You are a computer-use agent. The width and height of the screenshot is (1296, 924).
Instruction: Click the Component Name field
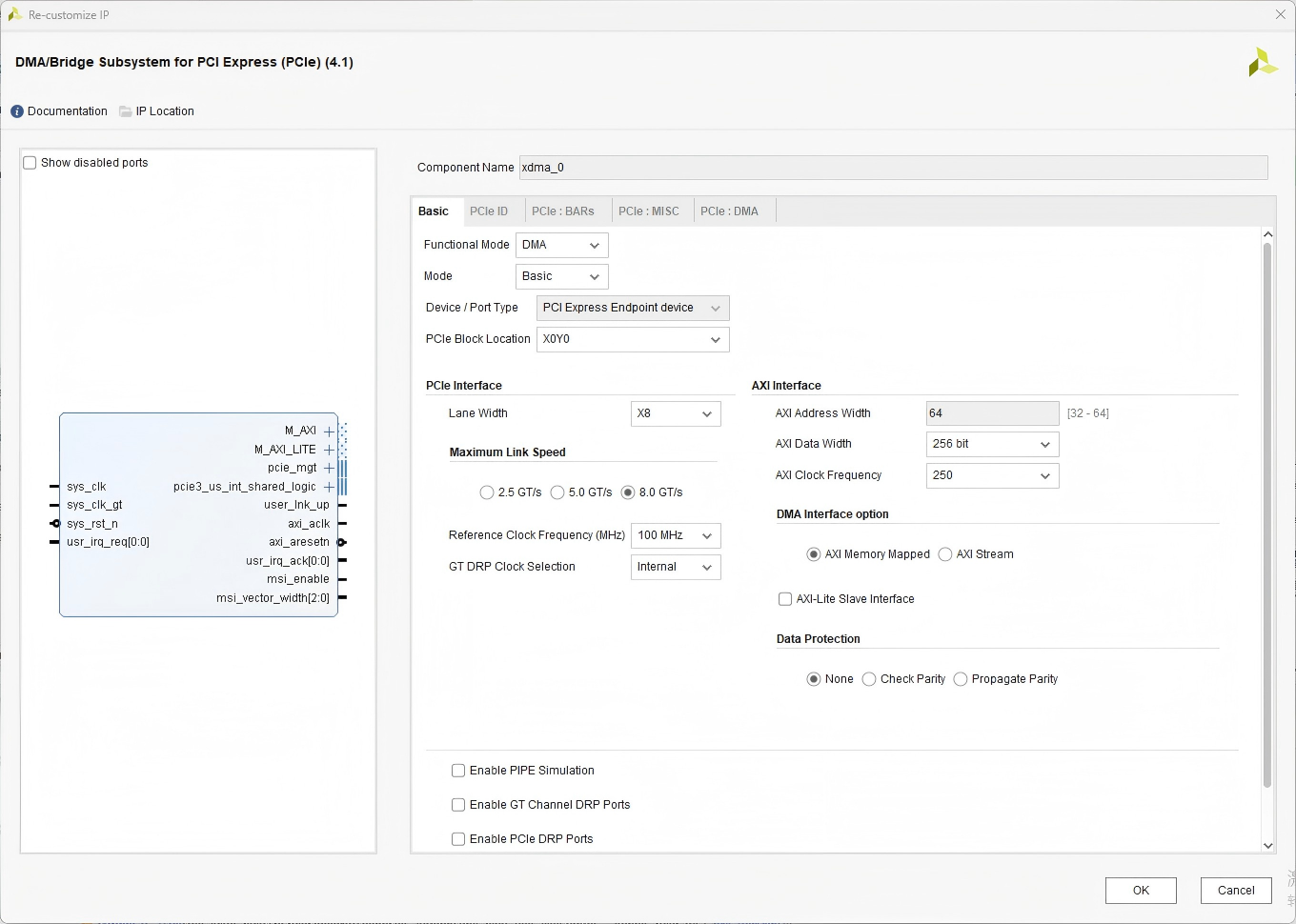(x=893, y=168)
